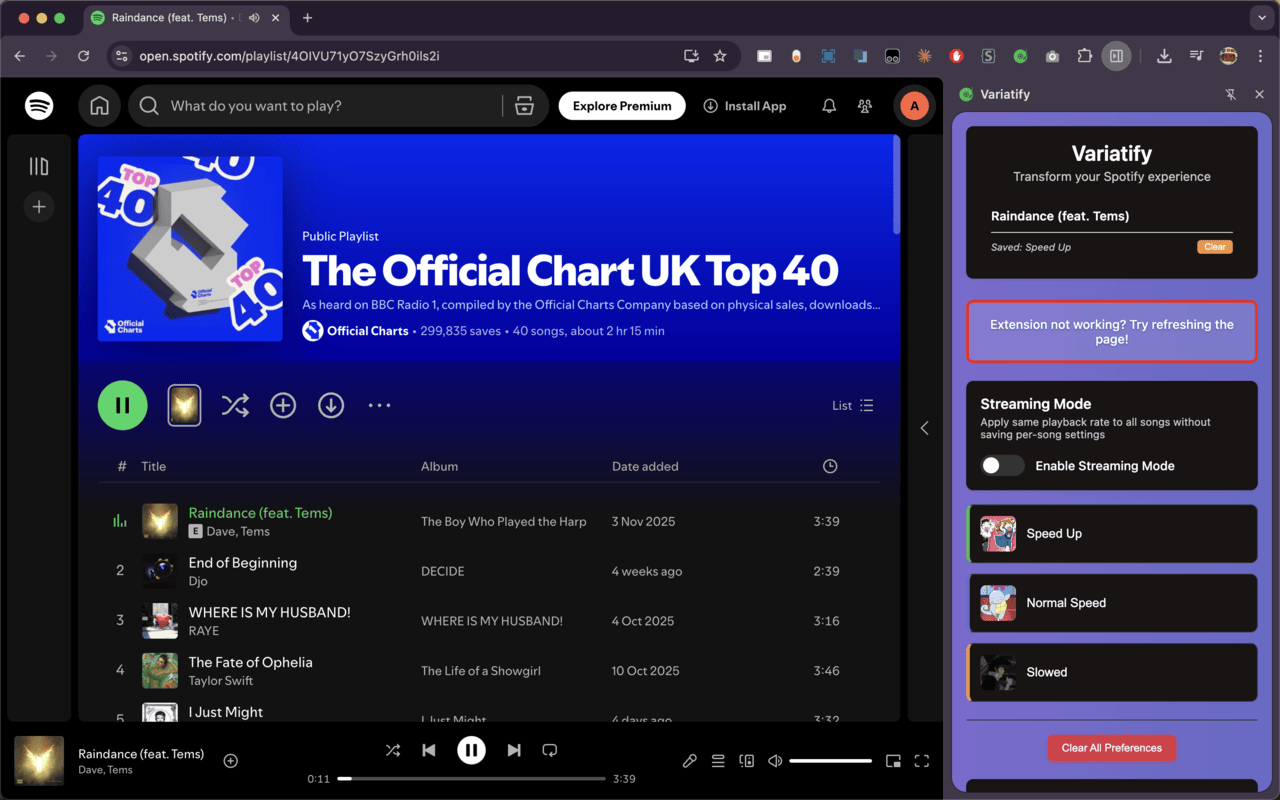Select Slowed preset

(1112, 672)
